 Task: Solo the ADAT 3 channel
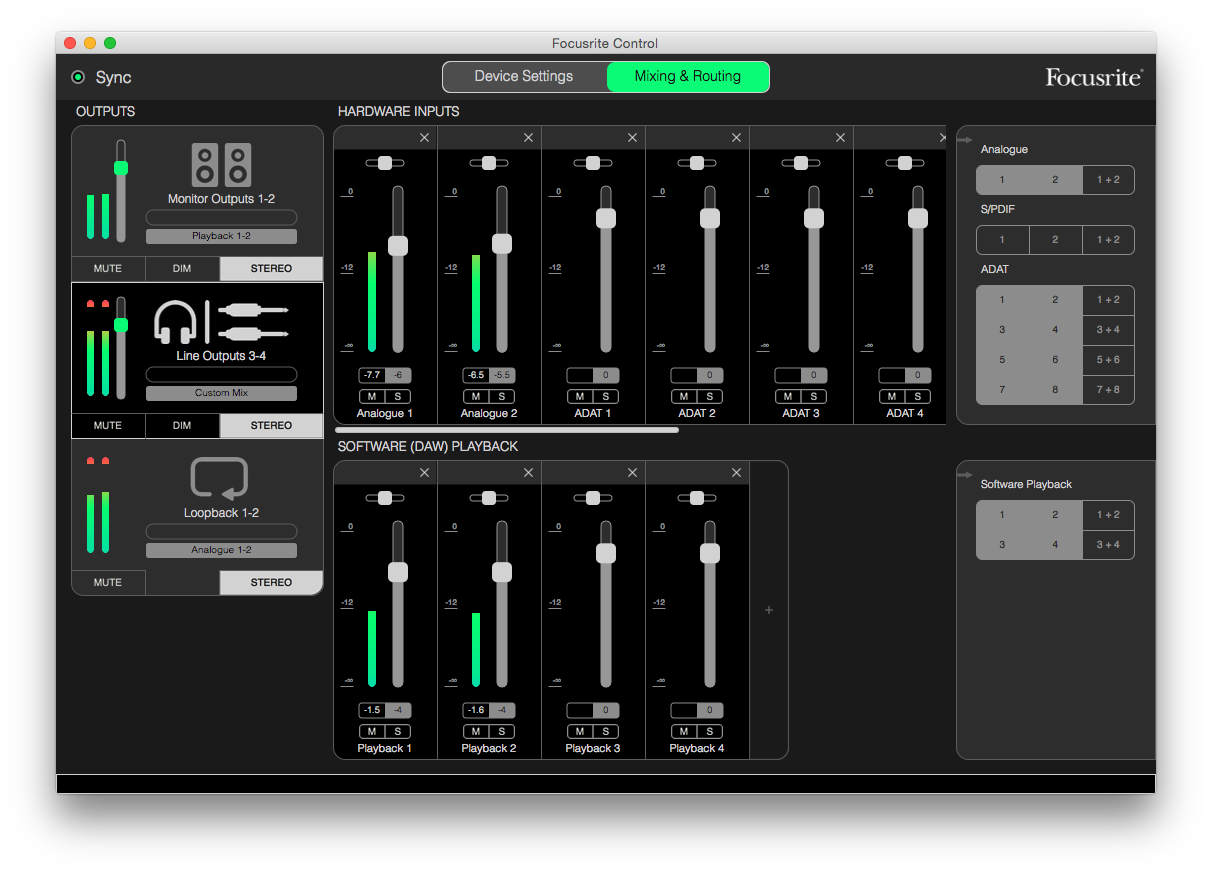click(814, 396)
